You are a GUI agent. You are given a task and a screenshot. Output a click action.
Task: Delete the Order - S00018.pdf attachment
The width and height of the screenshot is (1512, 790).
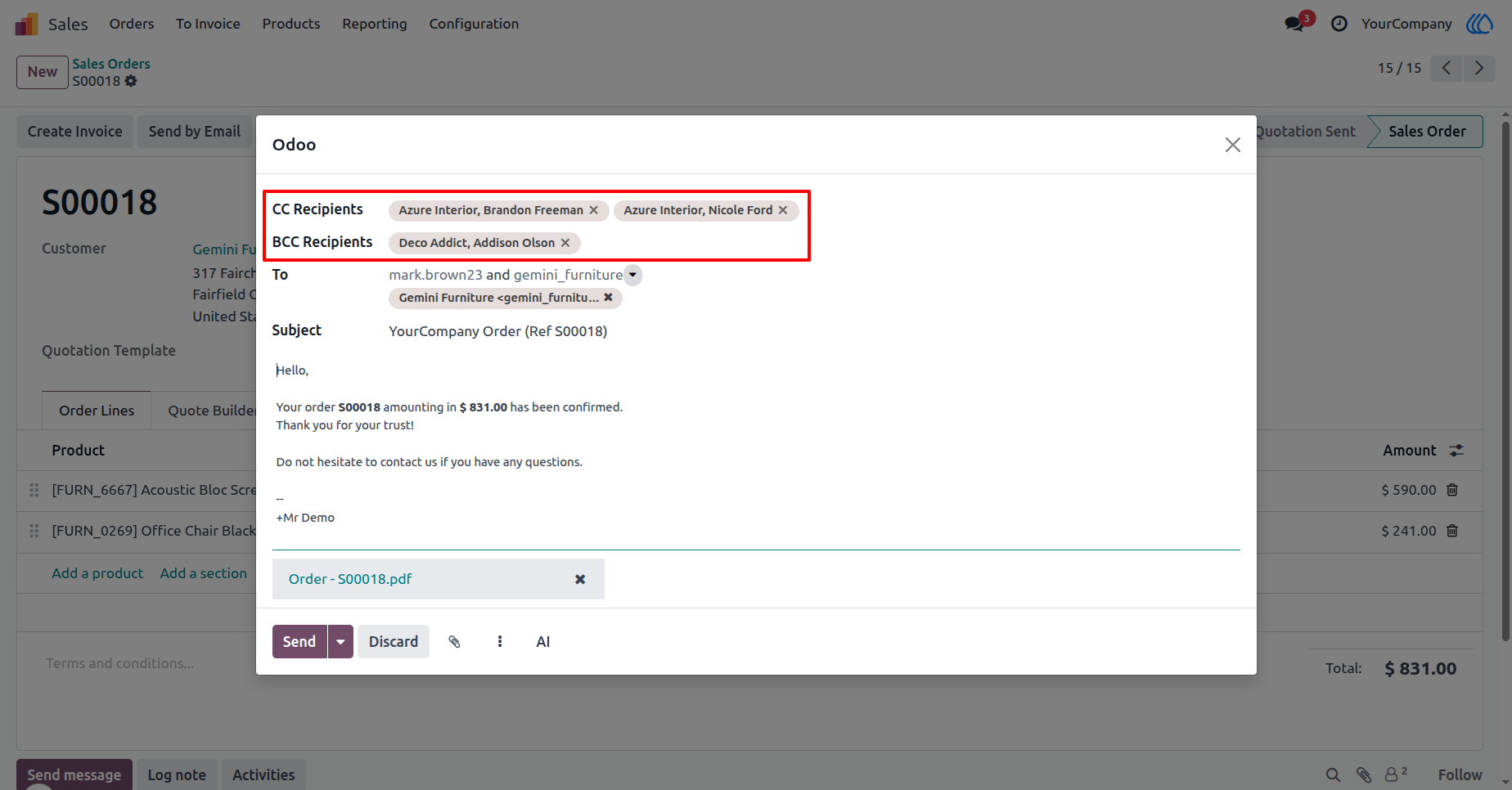tap(580, 579)
